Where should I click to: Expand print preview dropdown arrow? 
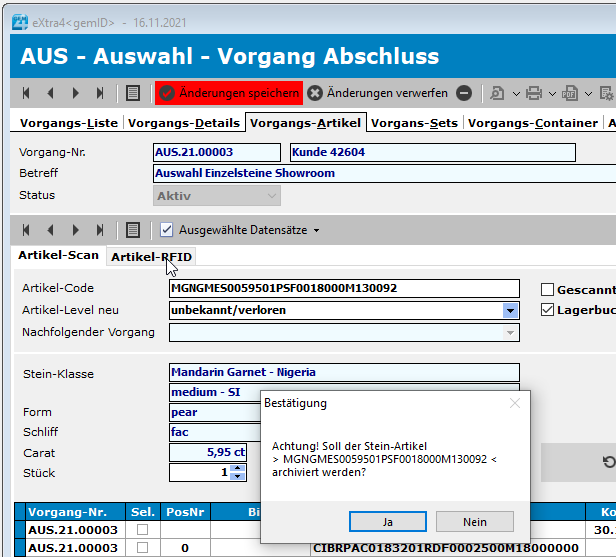[516, 94]
